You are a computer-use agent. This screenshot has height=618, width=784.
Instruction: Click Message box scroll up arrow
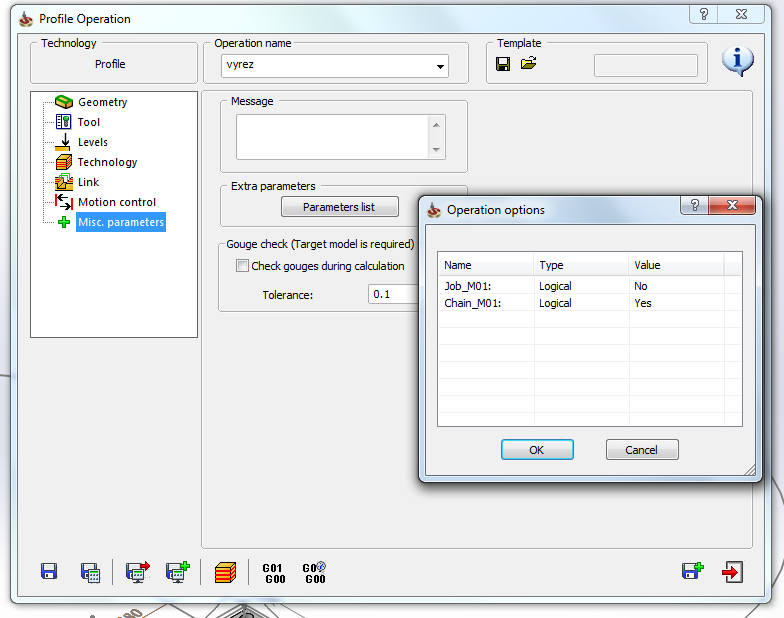pos(436,125)
